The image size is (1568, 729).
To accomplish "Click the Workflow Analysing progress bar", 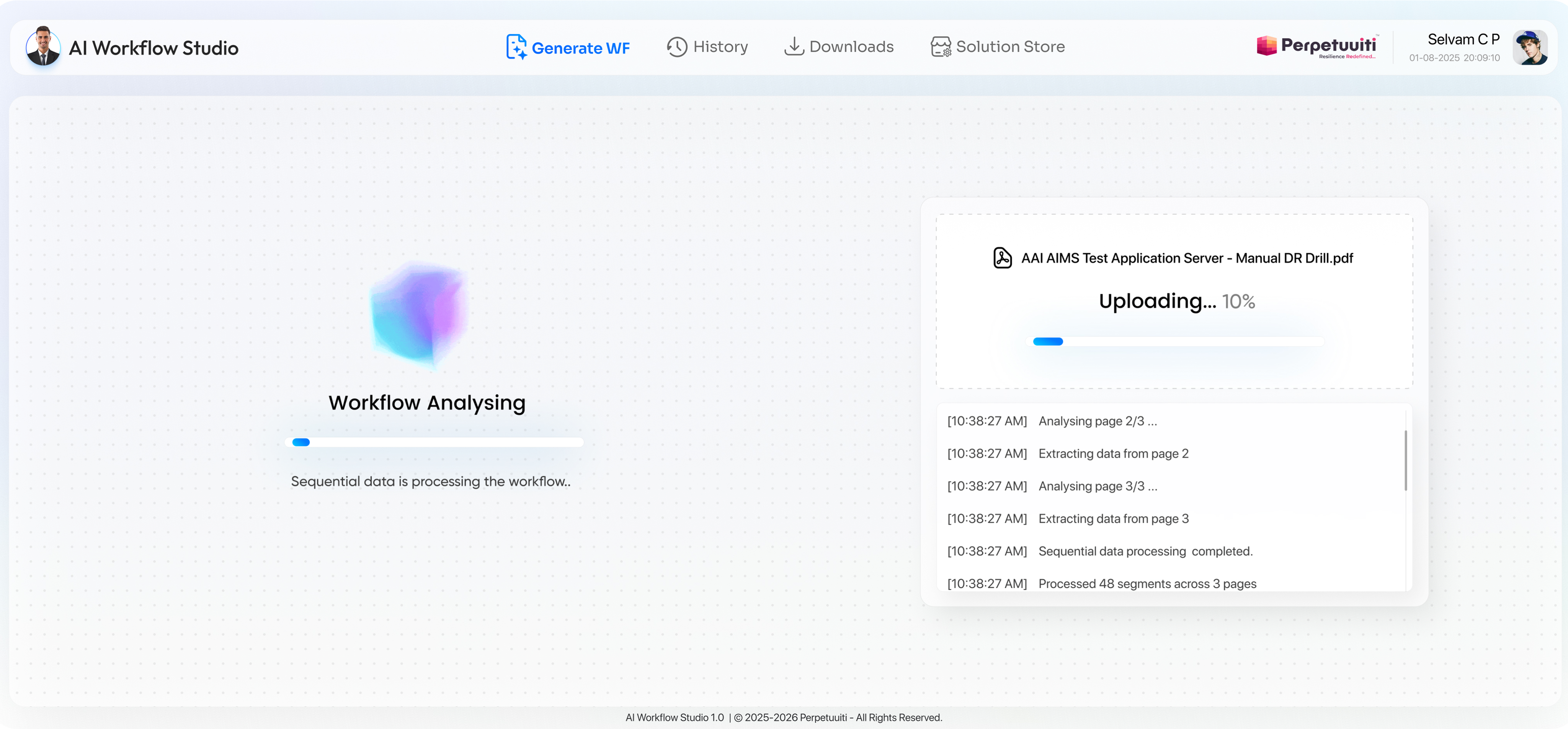I will click(x=433, y=442).
